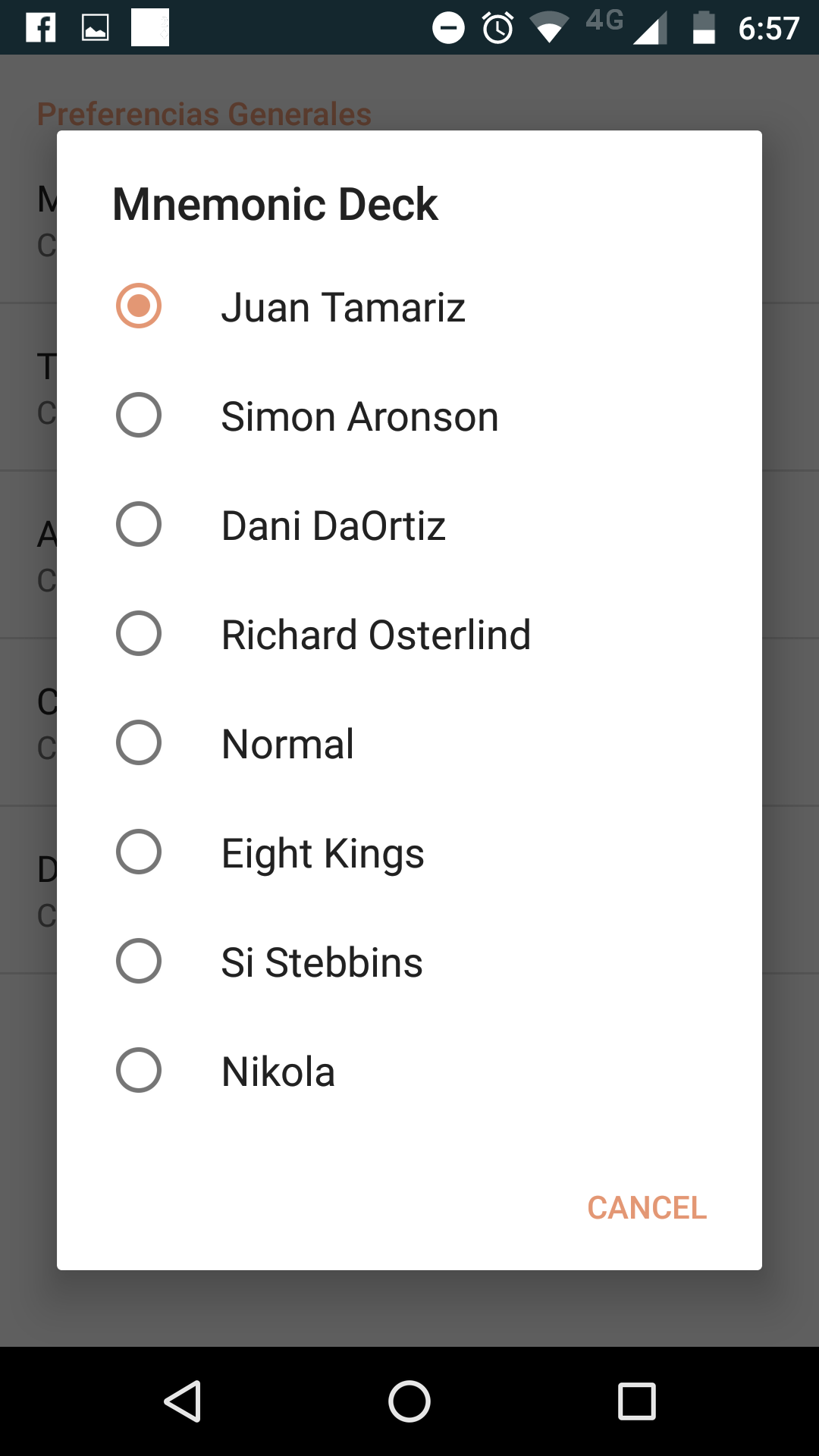
Task: Open the Facebook notification icon
Action: pos(42,29)
